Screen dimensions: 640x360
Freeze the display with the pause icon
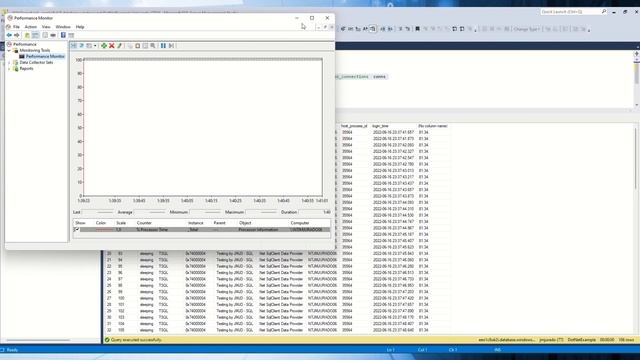click(x=163, y=46)
